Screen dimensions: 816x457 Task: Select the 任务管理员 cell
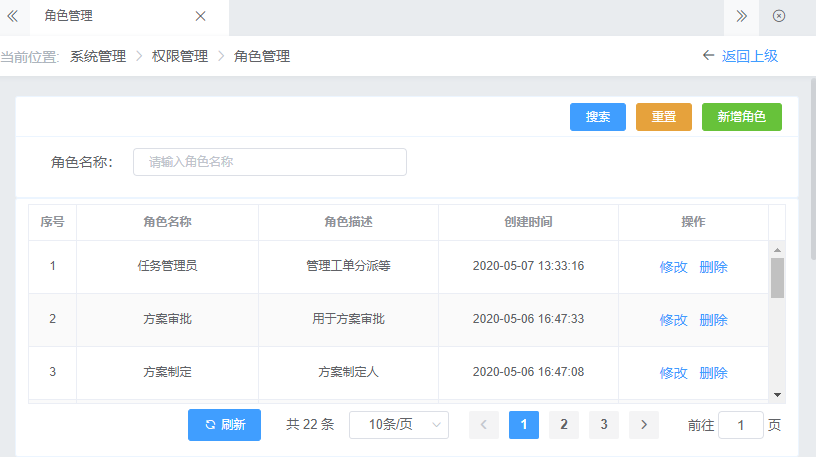(168, 266)
